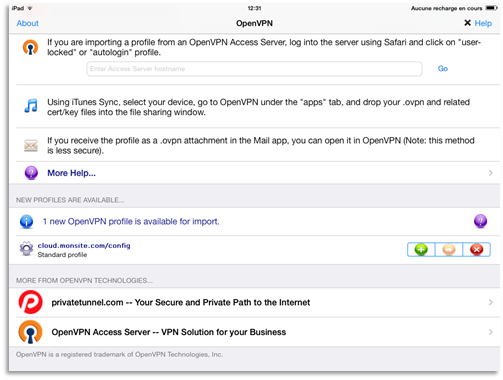Click the OpenVPN title in navigation bar
The image size is (503, 380).
pos(254,23)
